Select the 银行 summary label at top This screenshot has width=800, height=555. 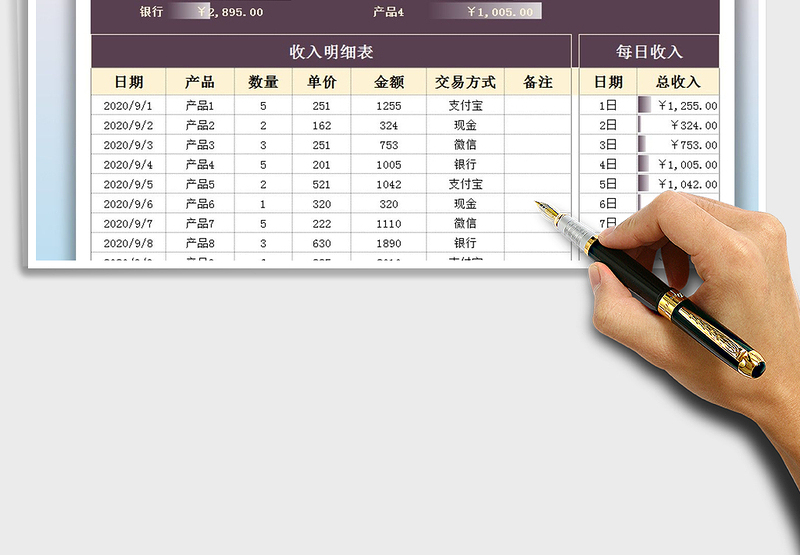click(x=151, y=12)
